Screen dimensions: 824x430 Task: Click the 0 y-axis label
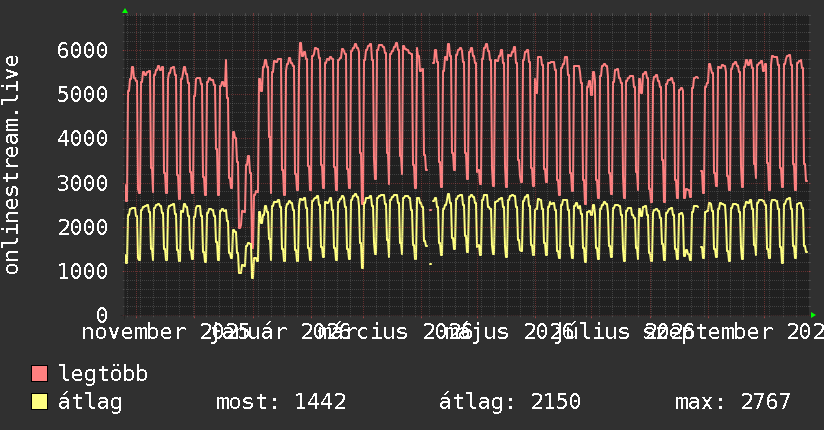(102, 315)
